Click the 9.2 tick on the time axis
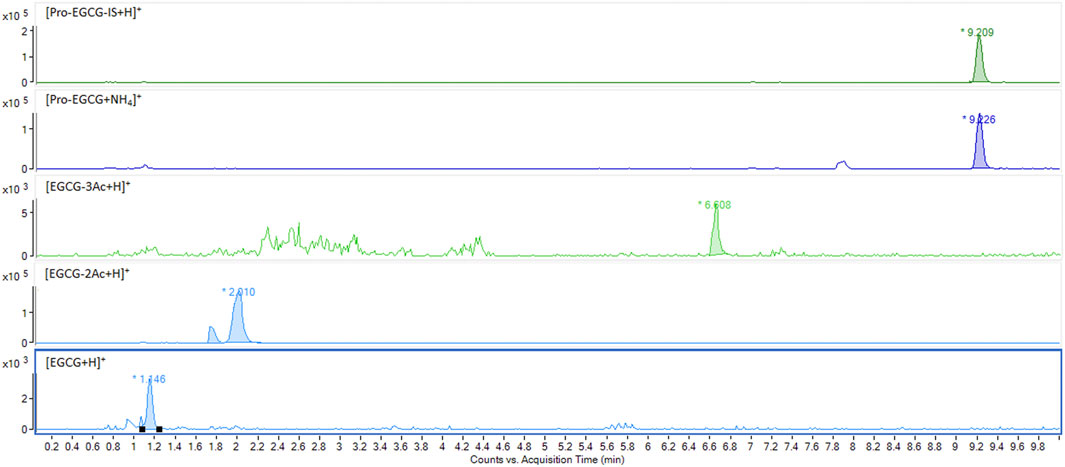Screen dimensions: 1065x467 (977, 446)
